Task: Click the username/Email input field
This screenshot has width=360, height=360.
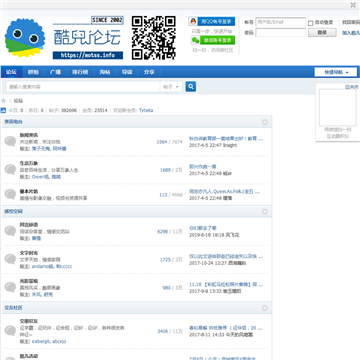Action: (281, 22)
